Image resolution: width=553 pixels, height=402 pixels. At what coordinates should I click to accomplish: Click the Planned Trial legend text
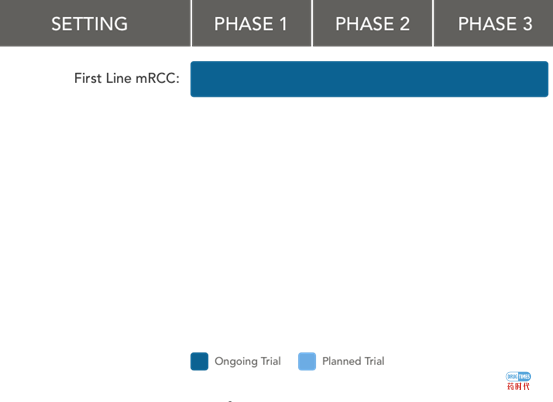point(353,361)
